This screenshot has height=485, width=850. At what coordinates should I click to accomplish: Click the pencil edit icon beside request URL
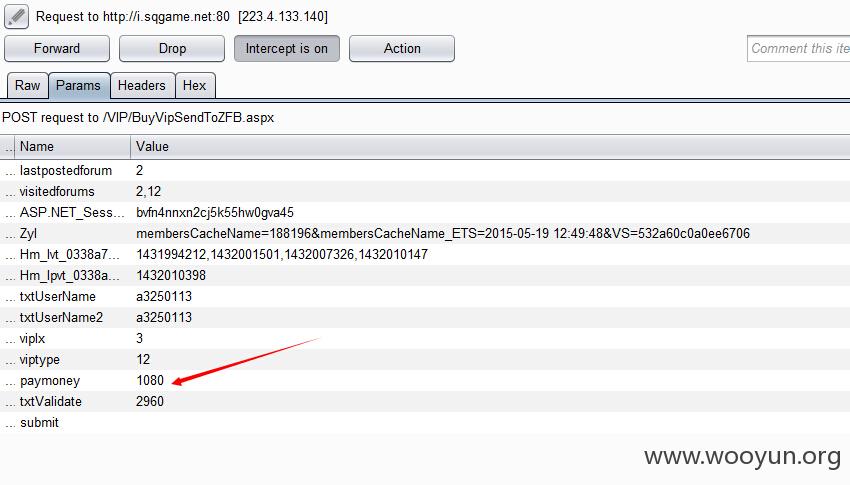[16, 16]
